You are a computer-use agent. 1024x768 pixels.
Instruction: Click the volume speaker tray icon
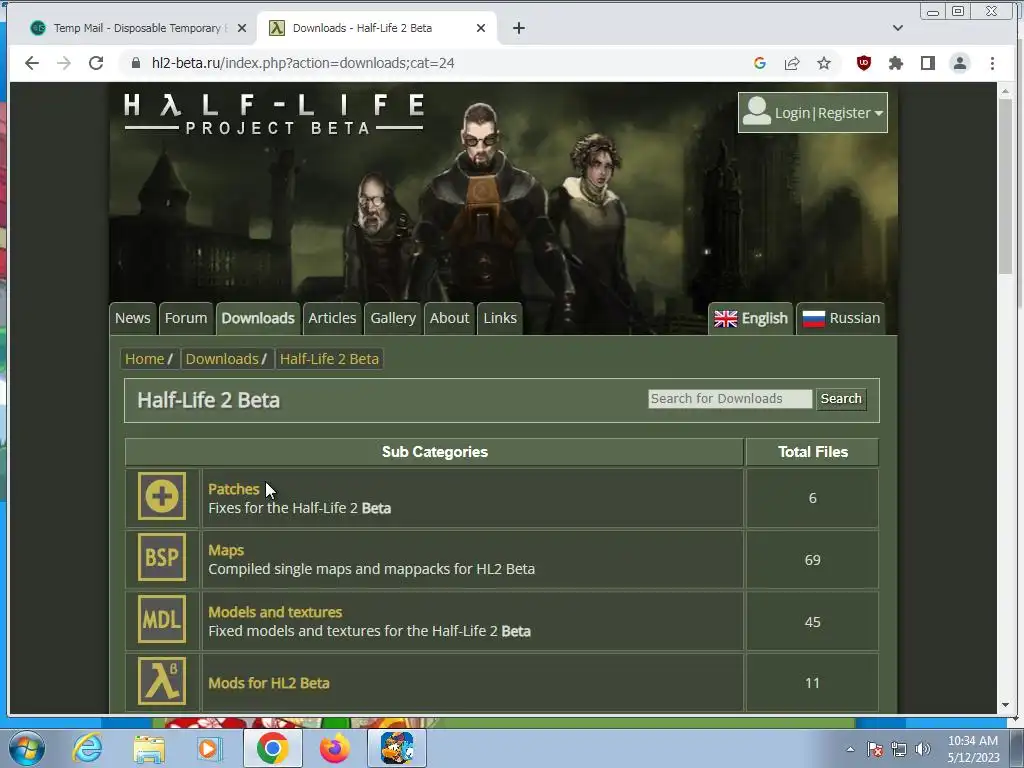(x=923, y=749)
